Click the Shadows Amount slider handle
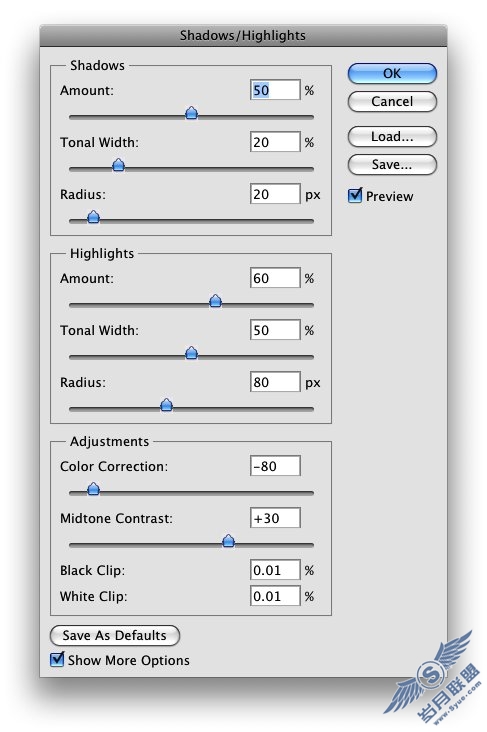Viewport: 487px width, 732px height. point(191,113)
